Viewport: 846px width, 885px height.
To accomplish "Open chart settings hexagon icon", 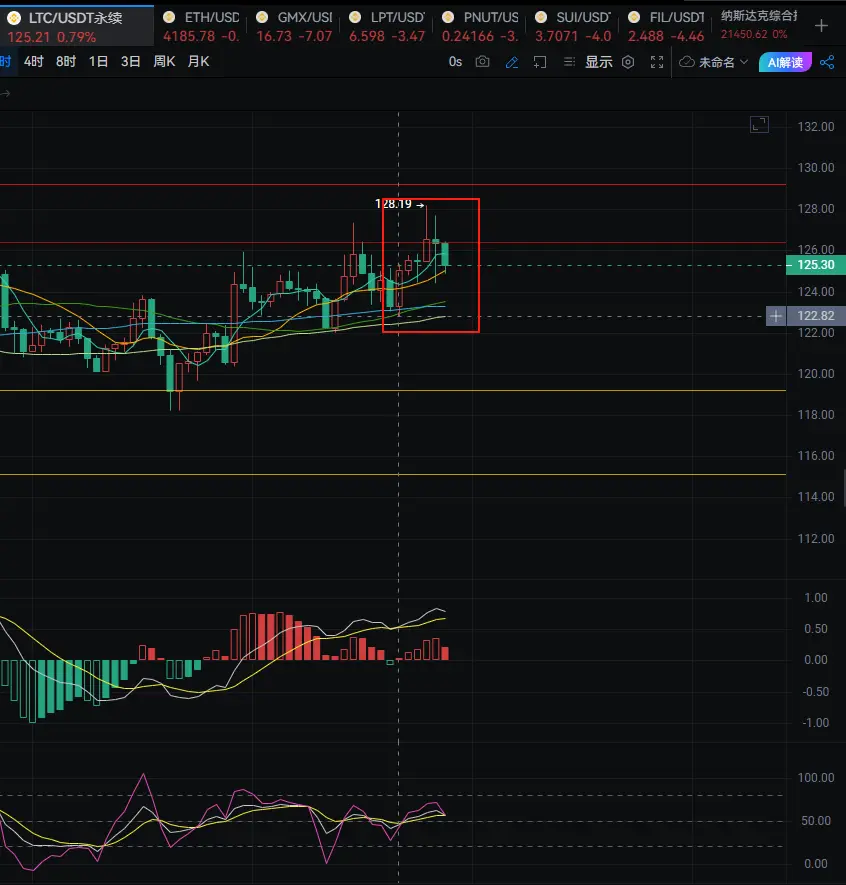I will pyautogui.click(x=628, y=62).
